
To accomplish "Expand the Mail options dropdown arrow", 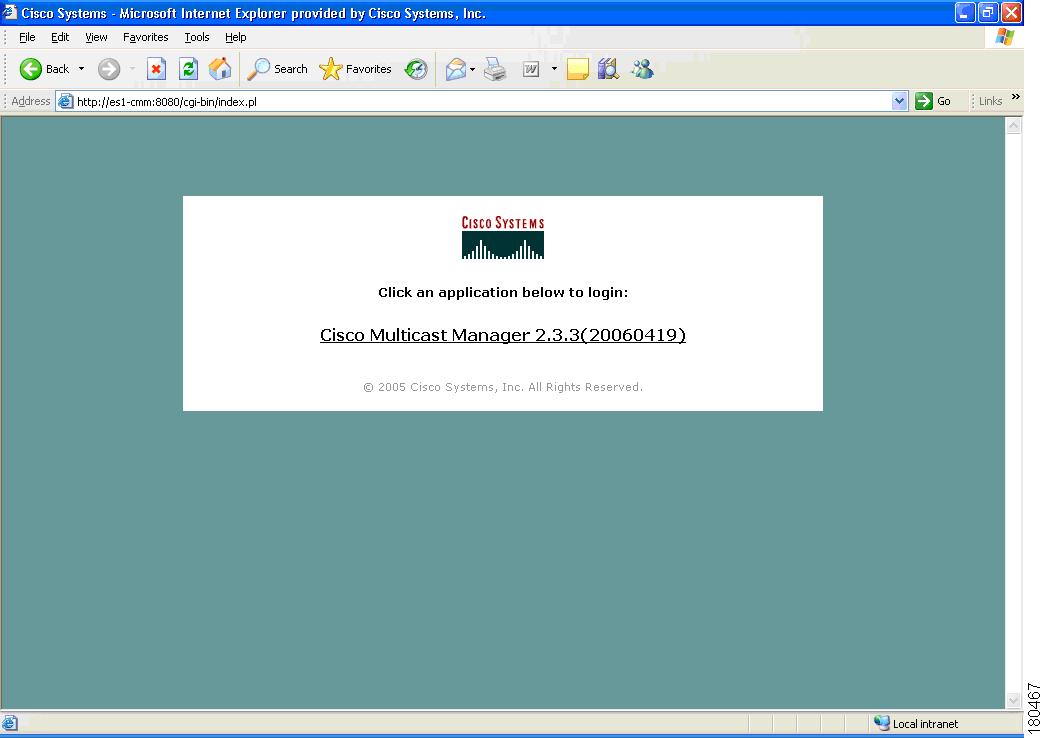I will point(472,69).
